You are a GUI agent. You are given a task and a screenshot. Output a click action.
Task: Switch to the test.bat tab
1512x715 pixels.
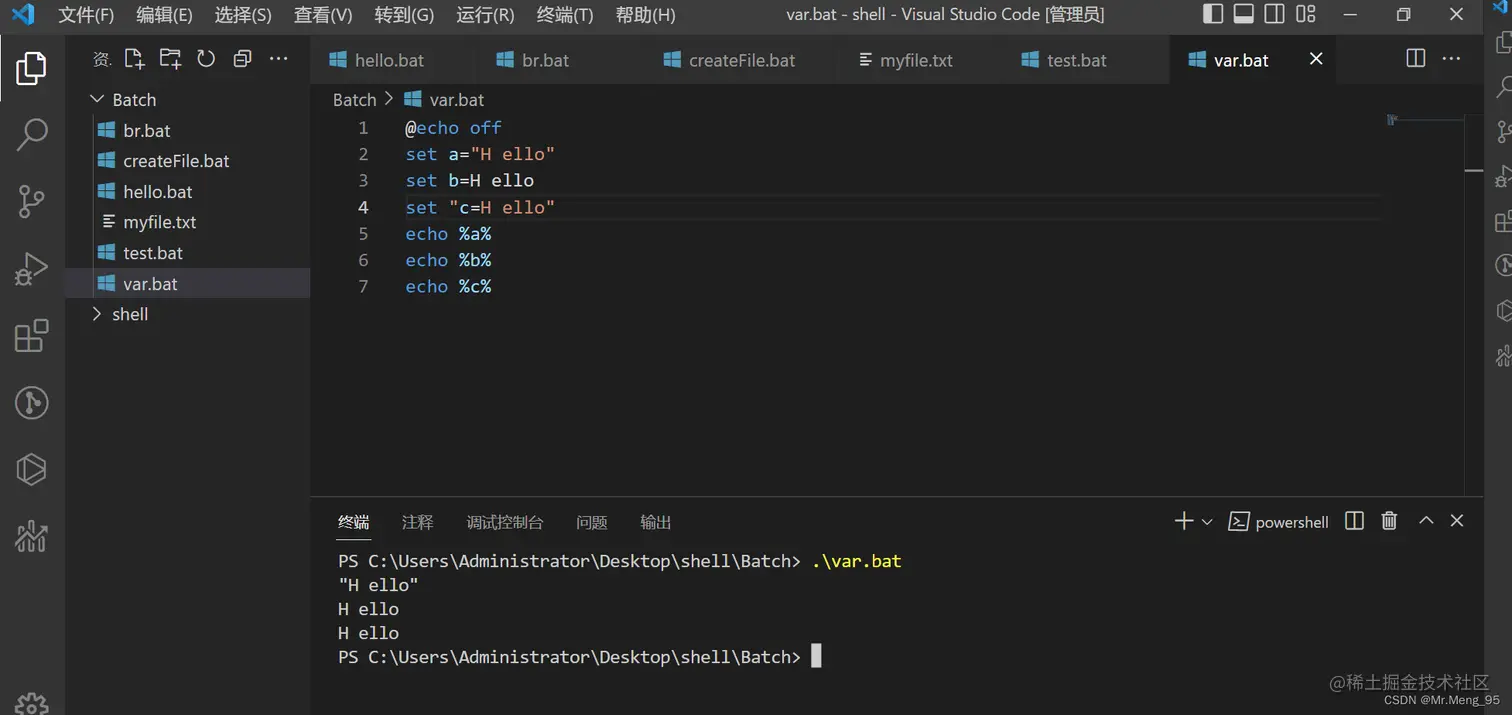pyautogui.click(x=1076, y=60)
